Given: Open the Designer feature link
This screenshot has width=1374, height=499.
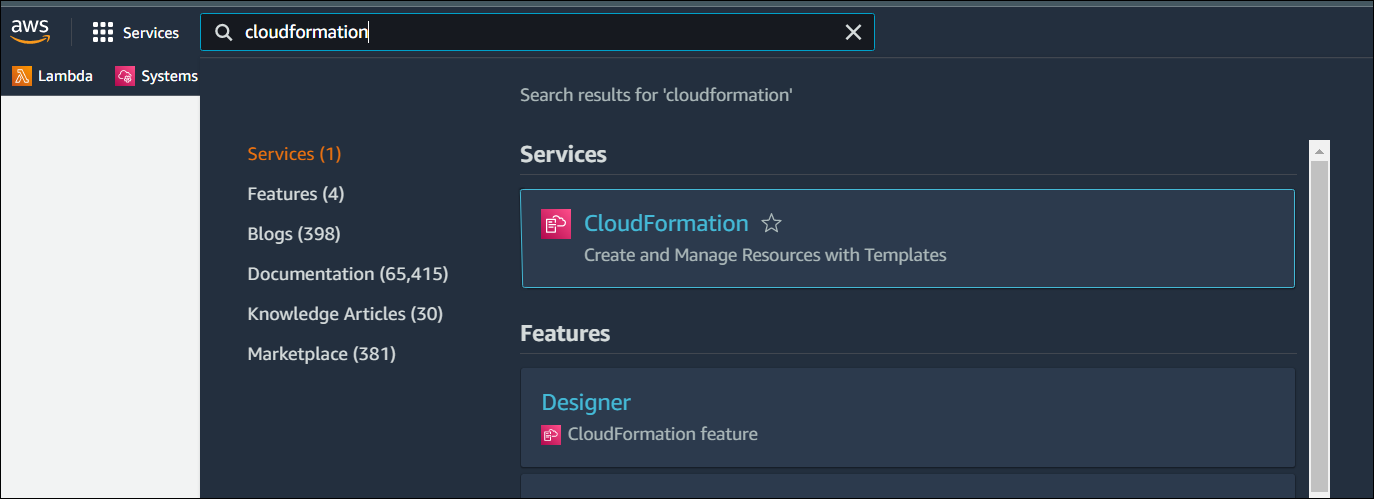Looking at the screenshot, I should coord(586,402).
